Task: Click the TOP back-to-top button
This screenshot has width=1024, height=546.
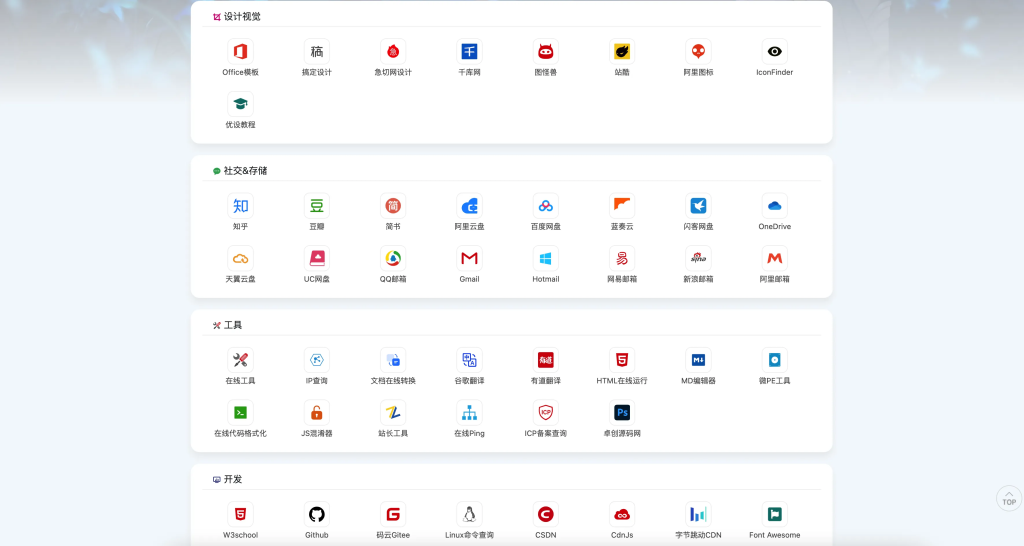Action: pyautogui.click(x=1009, y=498)
